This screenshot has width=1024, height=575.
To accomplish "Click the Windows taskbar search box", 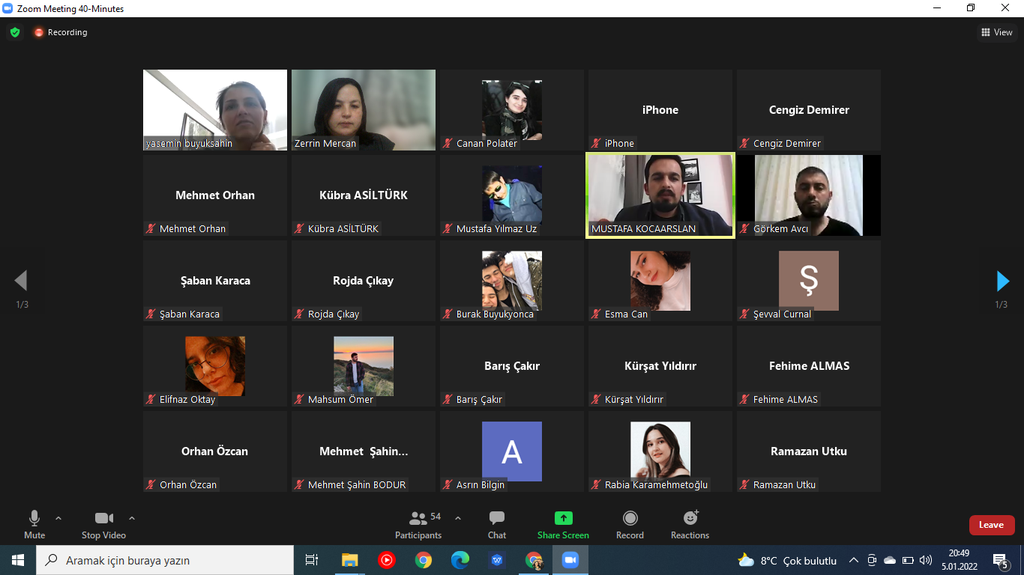I will (x=165, y=560).
